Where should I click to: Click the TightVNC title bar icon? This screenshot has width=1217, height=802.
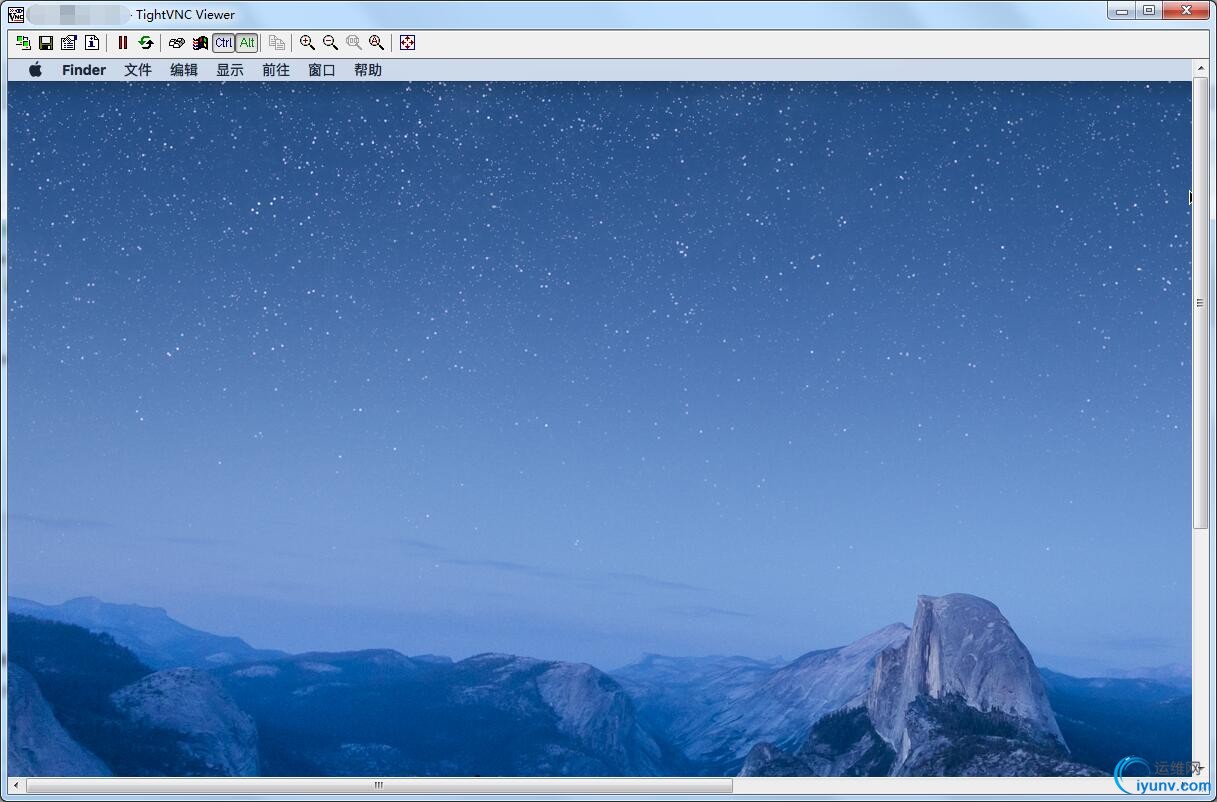pos(16,14)
